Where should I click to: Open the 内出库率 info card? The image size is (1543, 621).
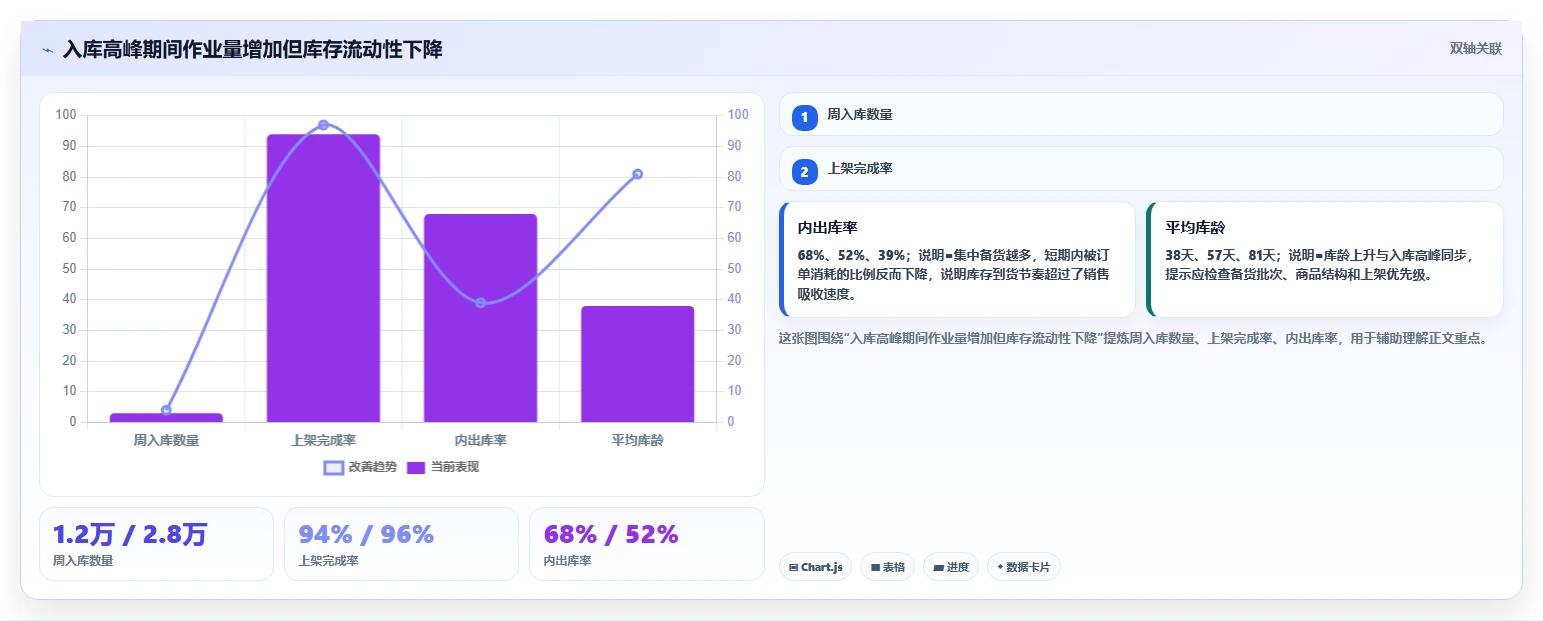click(x=957, y=260)
